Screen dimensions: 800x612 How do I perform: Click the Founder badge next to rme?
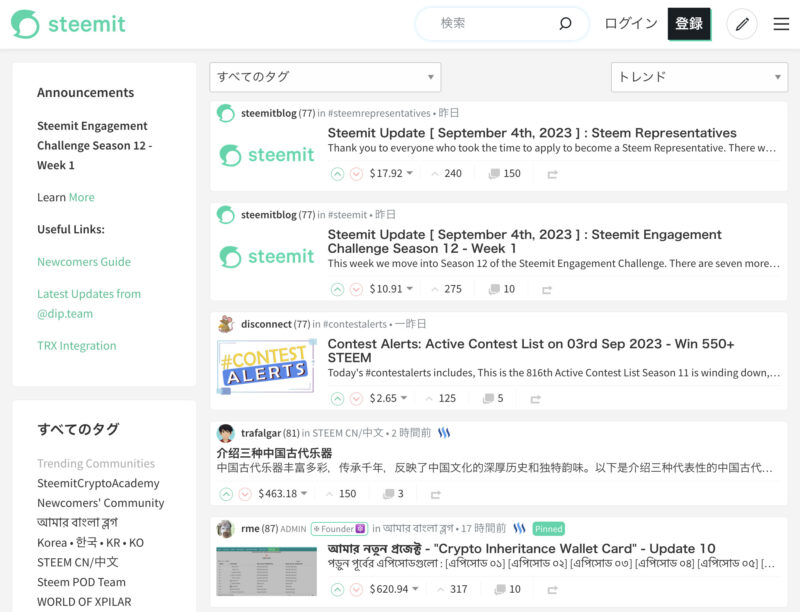click(x=339, y=529)
